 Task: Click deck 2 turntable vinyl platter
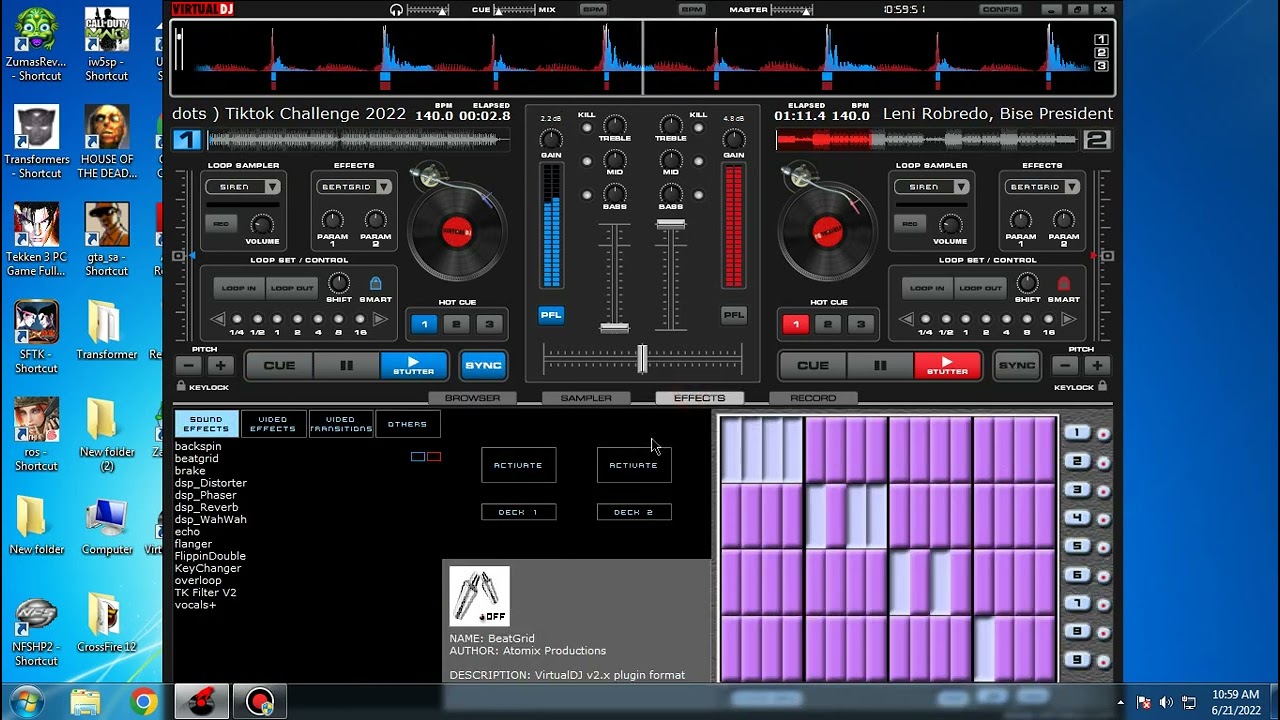point(828,232)
